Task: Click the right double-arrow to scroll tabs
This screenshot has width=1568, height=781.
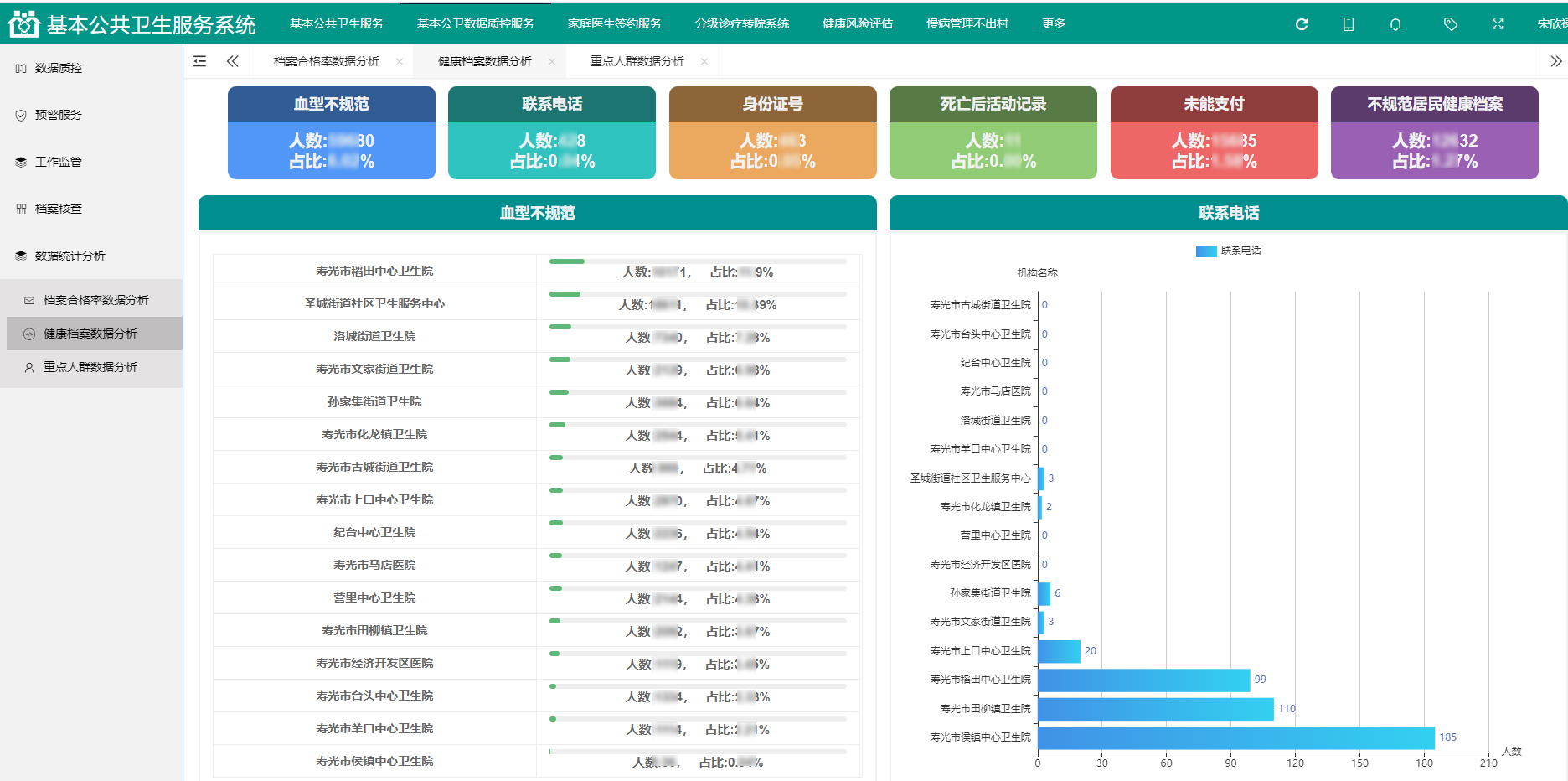Action: 1556,60
